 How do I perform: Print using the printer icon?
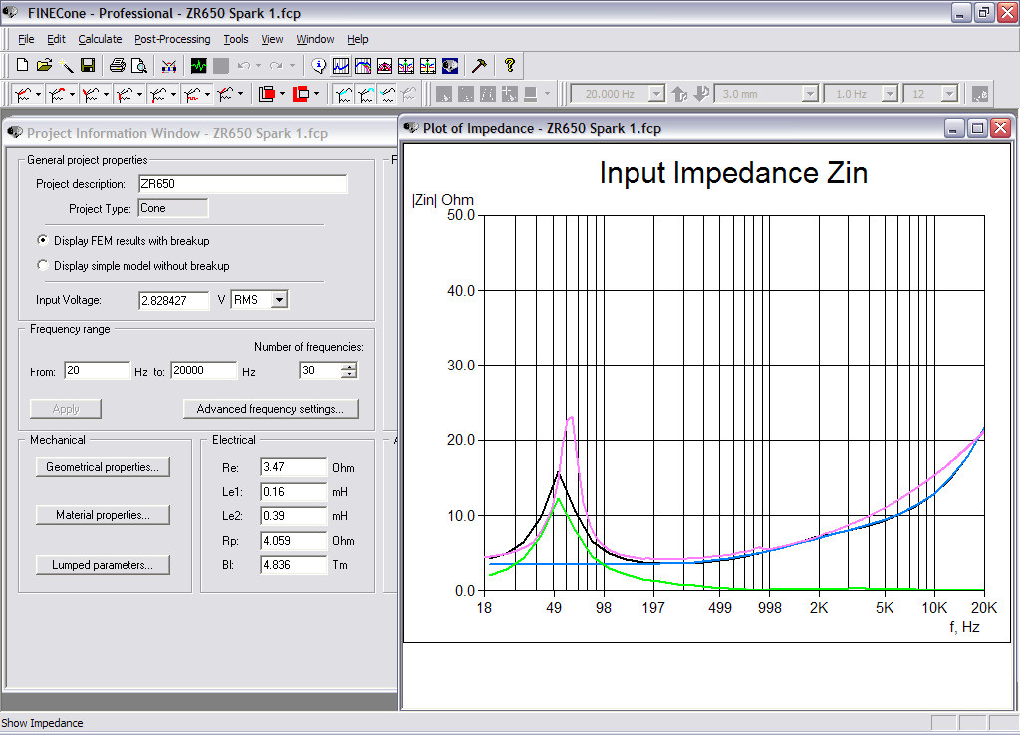pyautogui.click(x=118, y=65)
